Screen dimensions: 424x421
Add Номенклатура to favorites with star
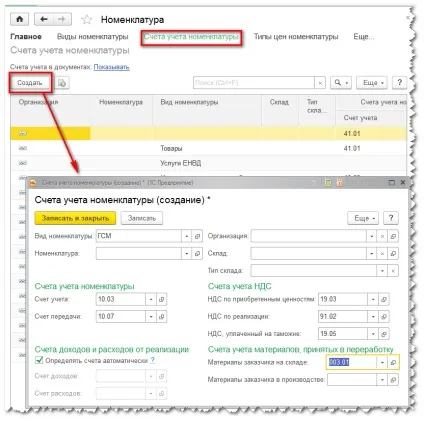coord(87,20)
